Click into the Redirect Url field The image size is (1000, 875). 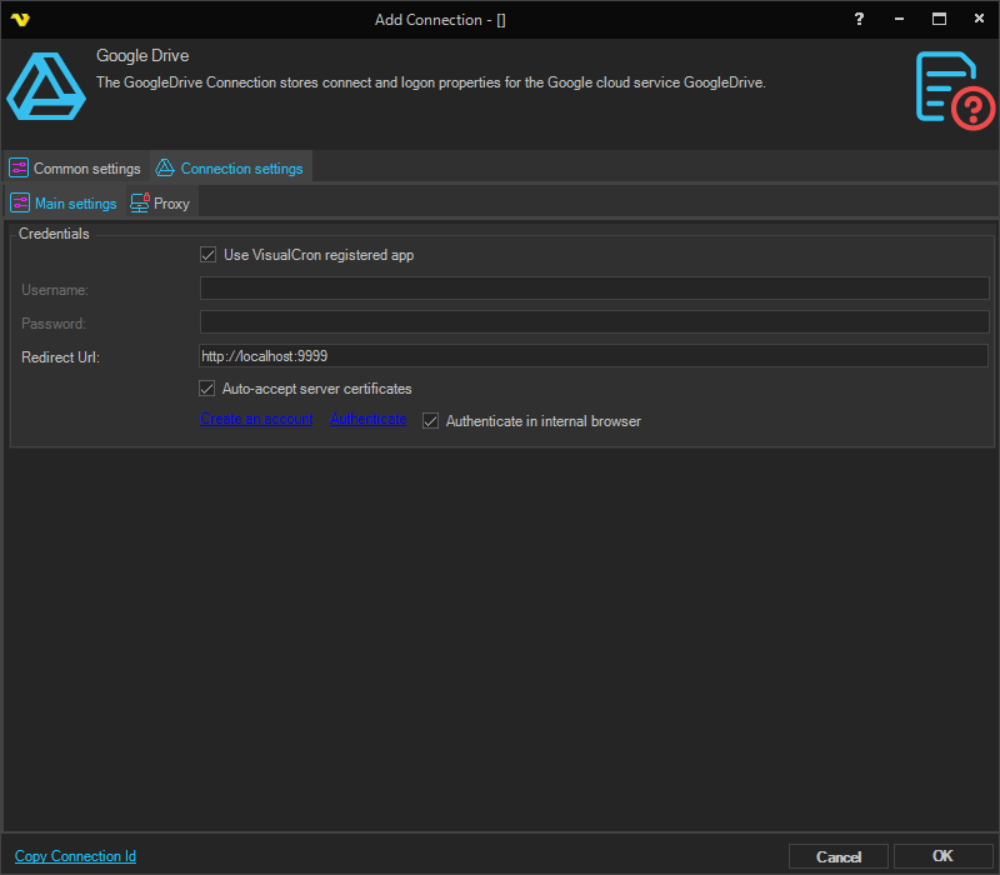click(594, 356)
